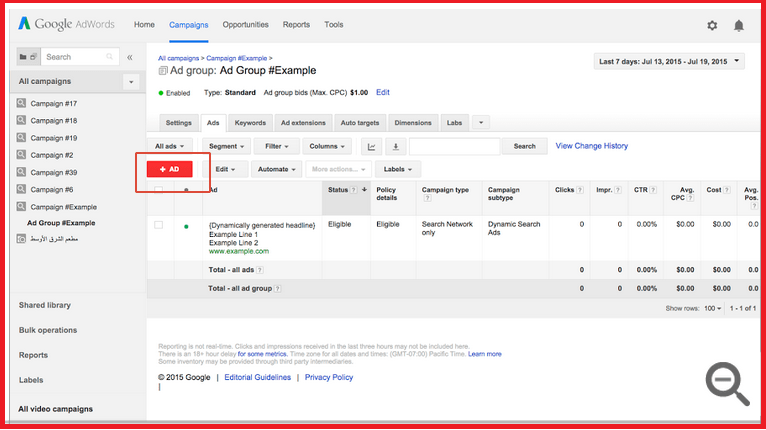Open the Opportunities top menu
766x430 pixels.
pyautogui.click(x=245, y=25)
